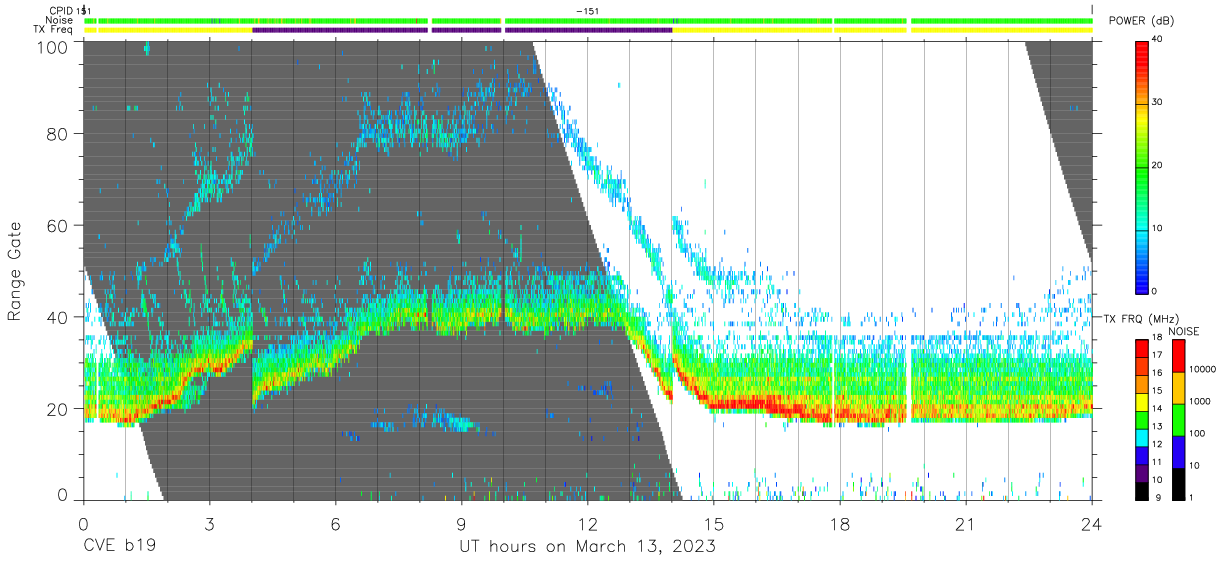Select the "Range Gate" y-axis title
Screen dimensions: 1228x567
pos(15,270)
